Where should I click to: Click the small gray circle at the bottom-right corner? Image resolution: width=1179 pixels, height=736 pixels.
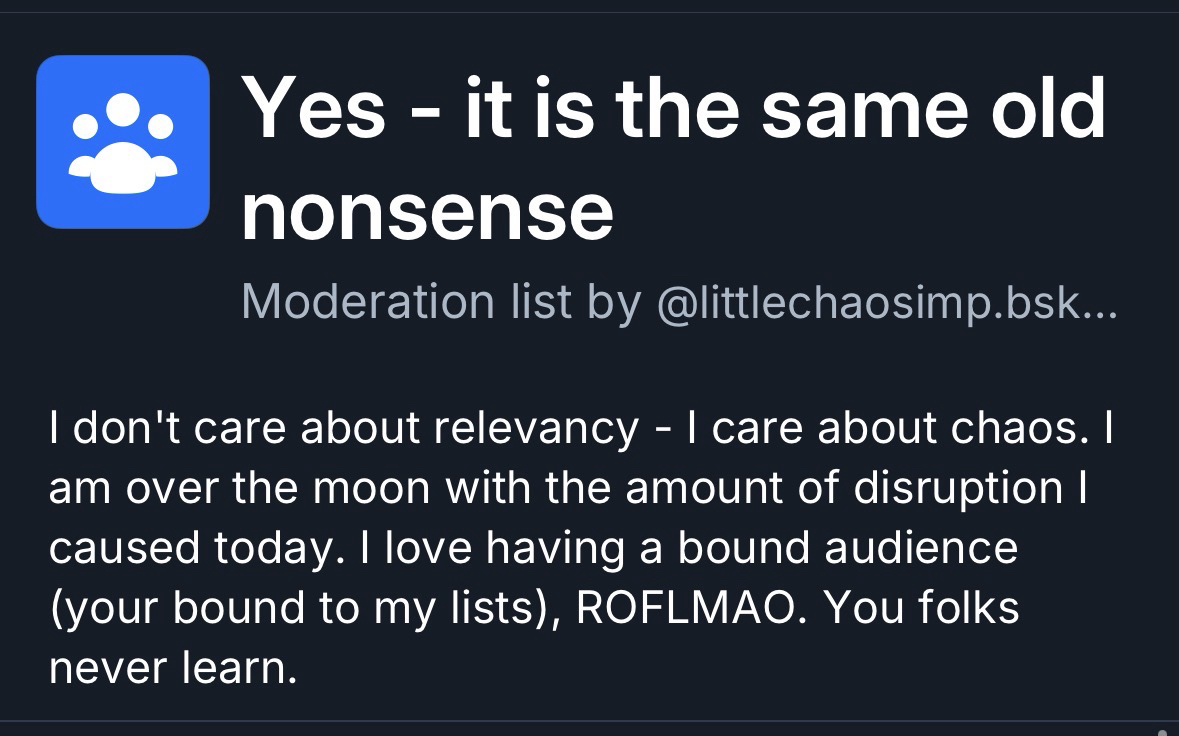(1161, 730)
